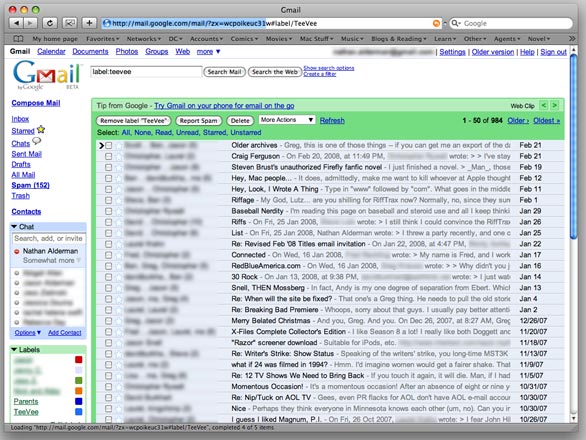Tick checkbox beside Steven Brust's Firefly email
The width and height of the screenshot is (586, 440).
pyautogui.click(x=109, y=167)
